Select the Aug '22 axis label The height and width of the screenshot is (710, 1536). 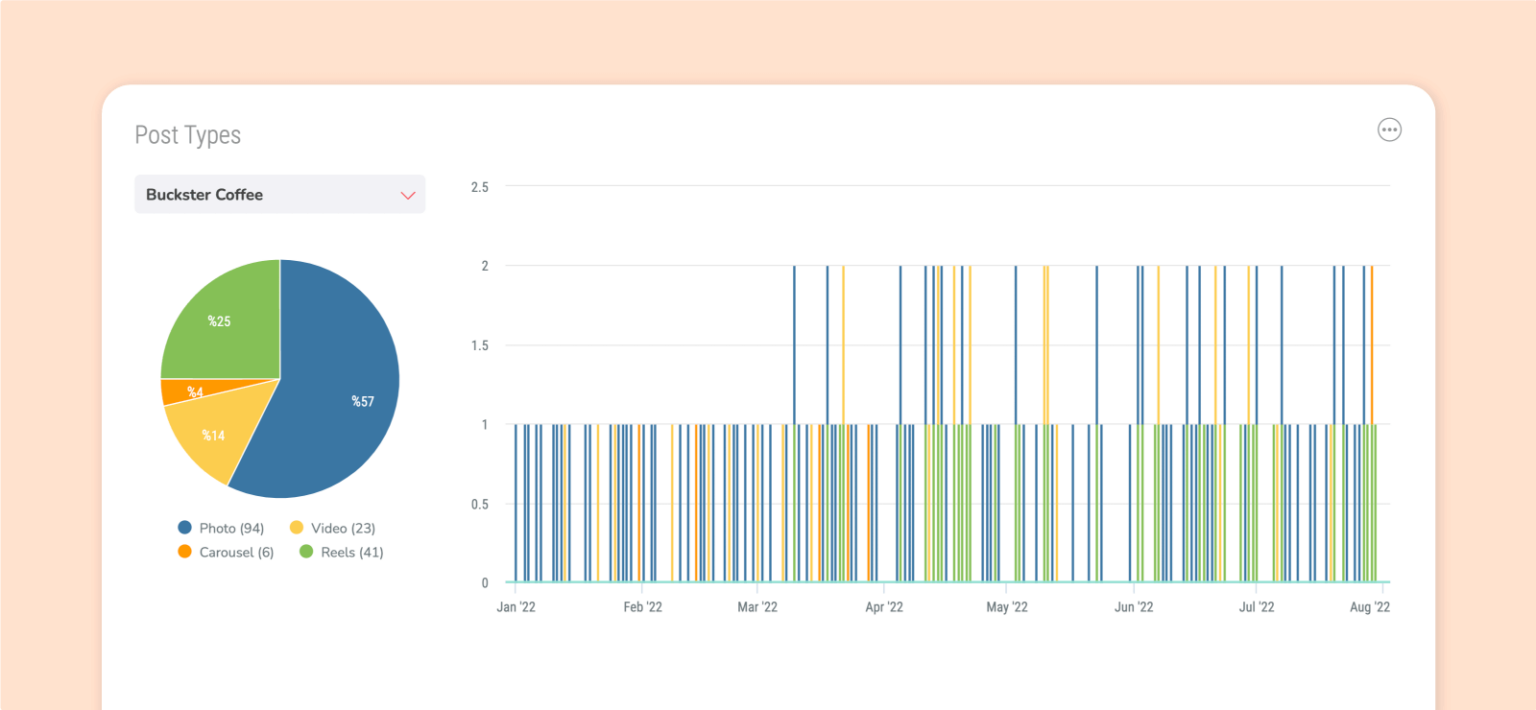tap(1369, 606)
